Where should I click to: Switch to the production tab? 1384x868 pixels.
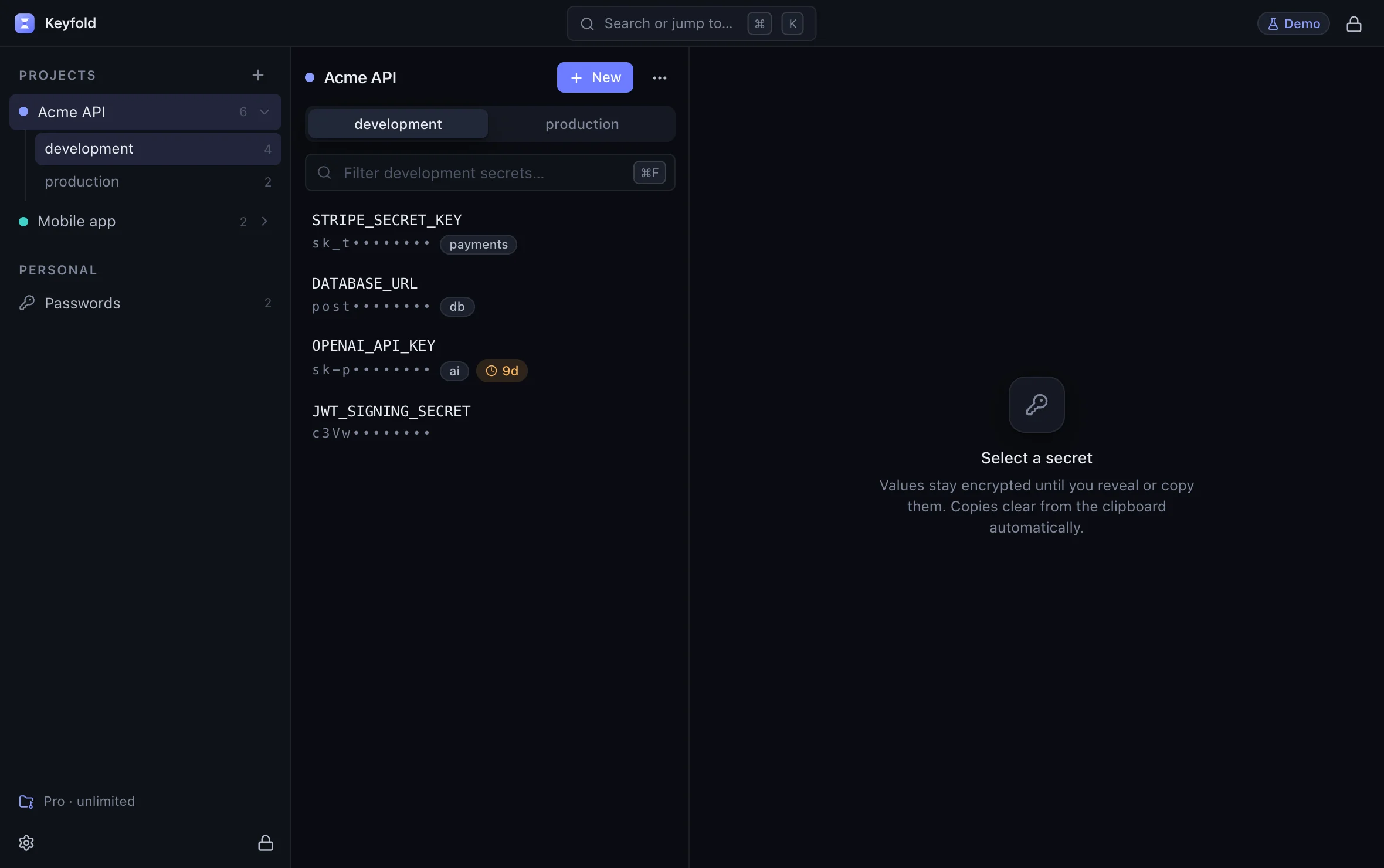(582, 124)
